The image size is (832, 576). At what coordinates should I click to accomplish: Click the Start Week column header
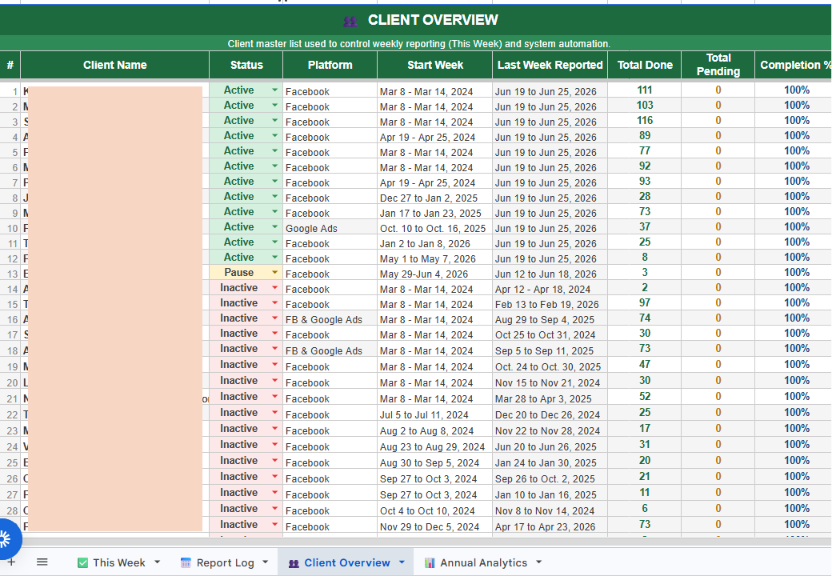coord(435,65)
